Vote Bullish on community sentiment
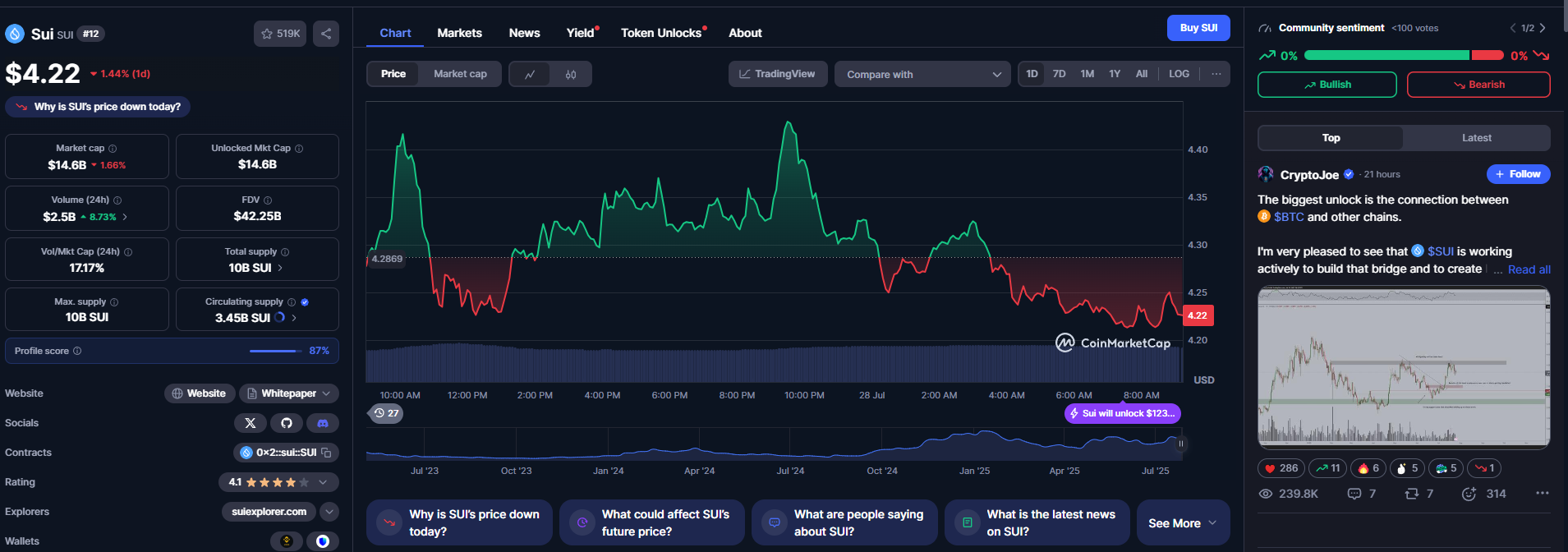This screenshot has height=552, width=1568. [x=1327, y=85]
